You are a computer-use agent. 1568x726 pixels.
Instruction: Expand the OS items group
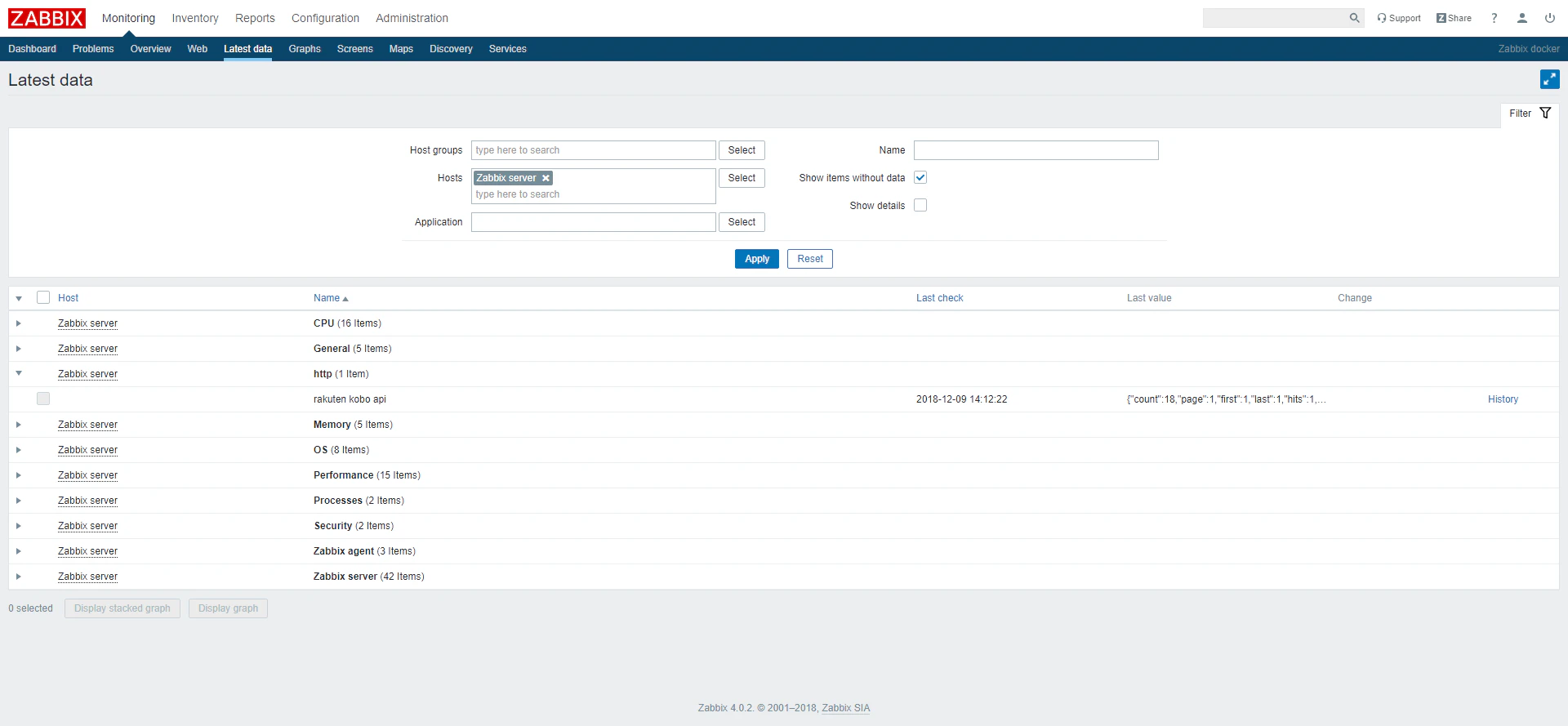pyautogui.click(x=19, y=450)
